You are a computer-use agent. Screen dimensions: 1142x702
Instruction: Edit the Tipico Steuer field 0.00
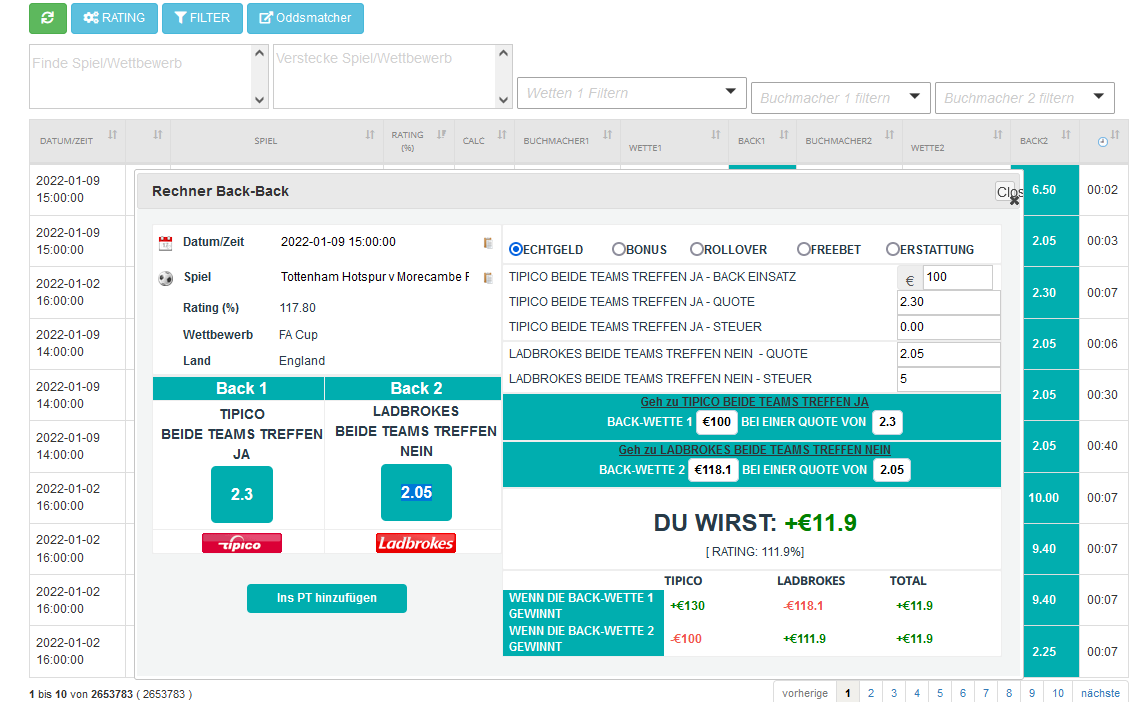click(x=948, y=328)
